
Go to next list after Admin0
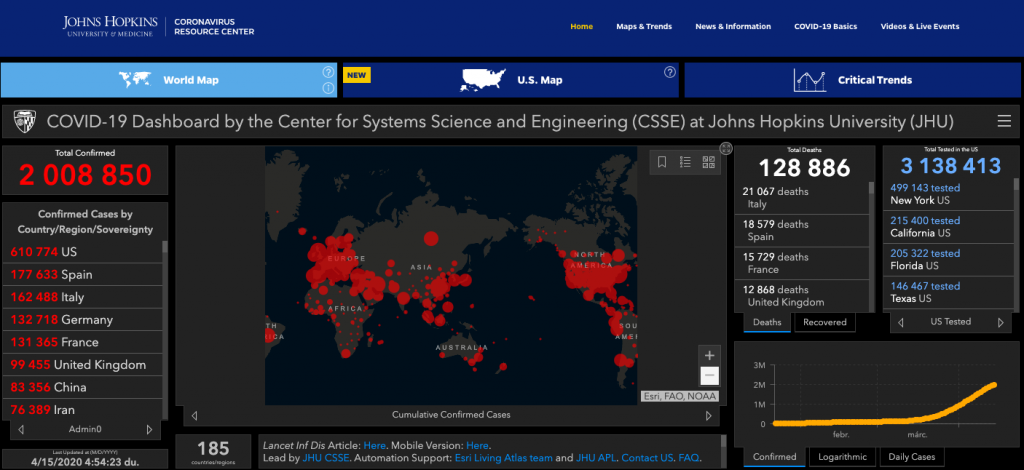(x=149, y=429)
